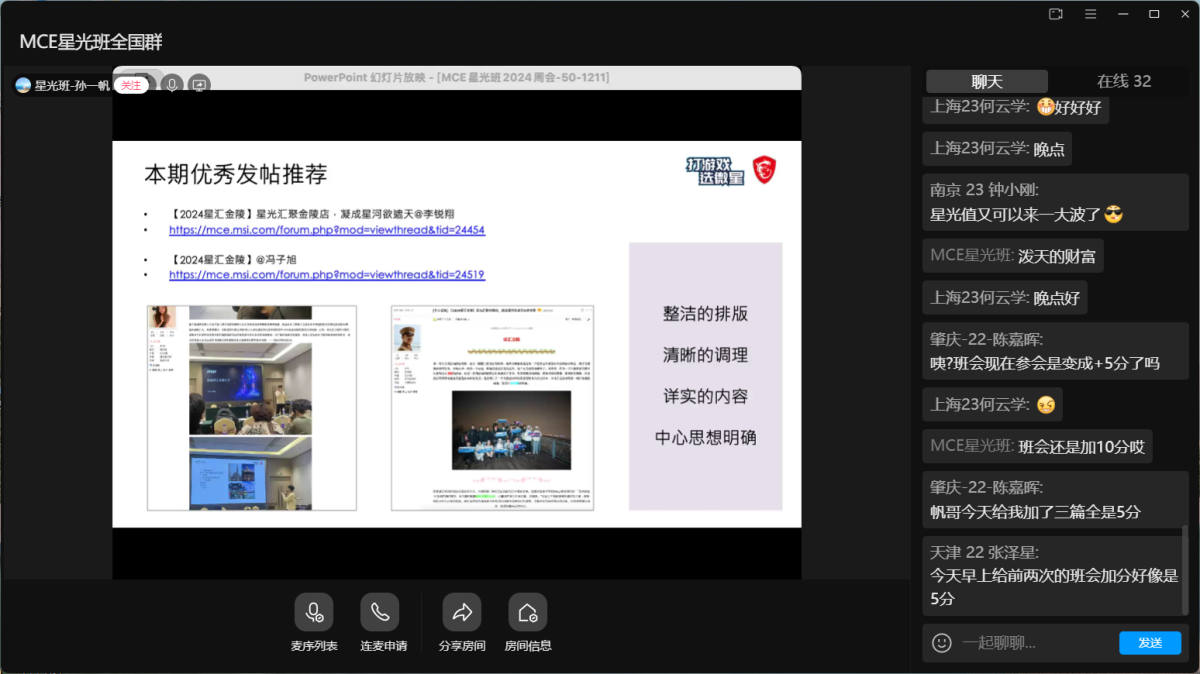1200x674 pixels.
Task: Open 房间信息 room info
Action: 527,612
